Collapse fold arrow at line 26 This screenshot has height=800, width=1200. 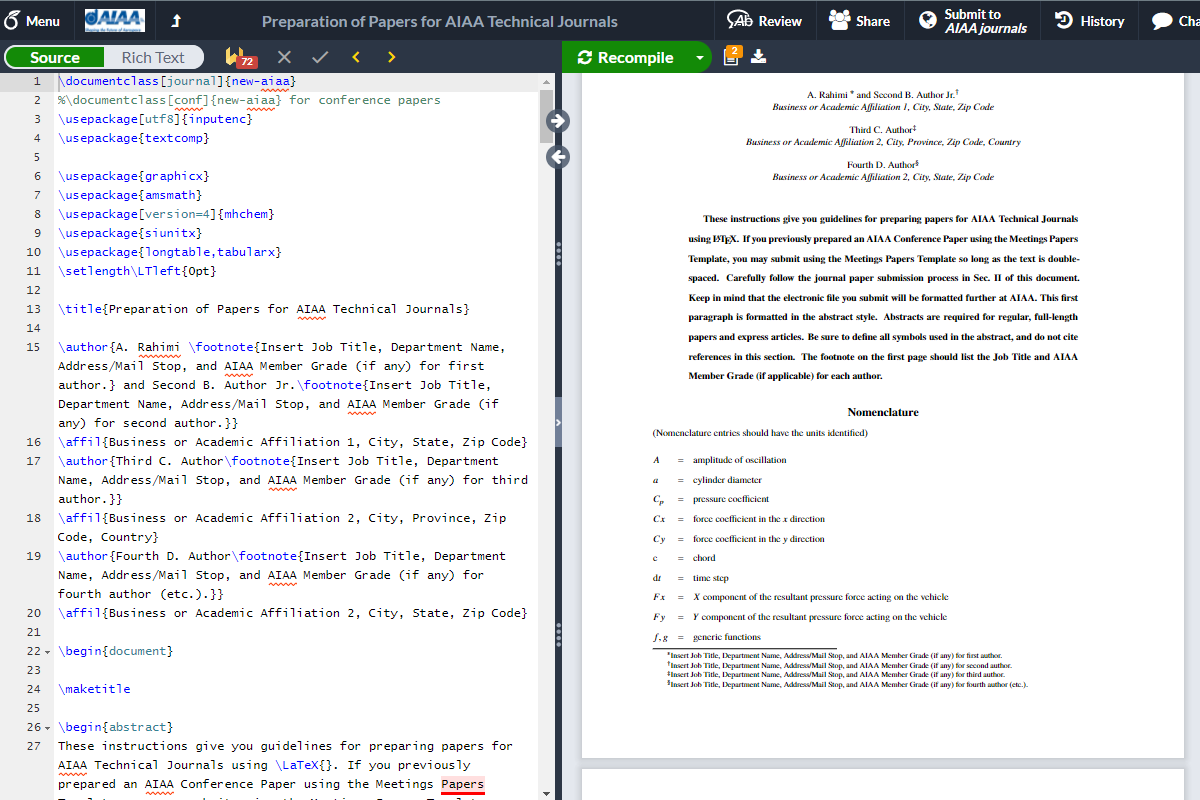click(47, 728)
